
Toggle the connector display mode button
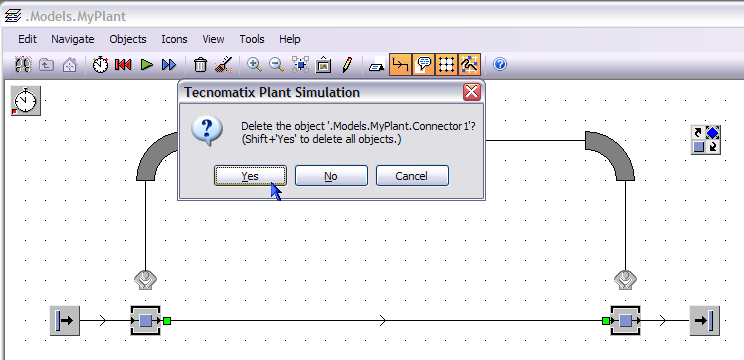[x=400, y=65]
